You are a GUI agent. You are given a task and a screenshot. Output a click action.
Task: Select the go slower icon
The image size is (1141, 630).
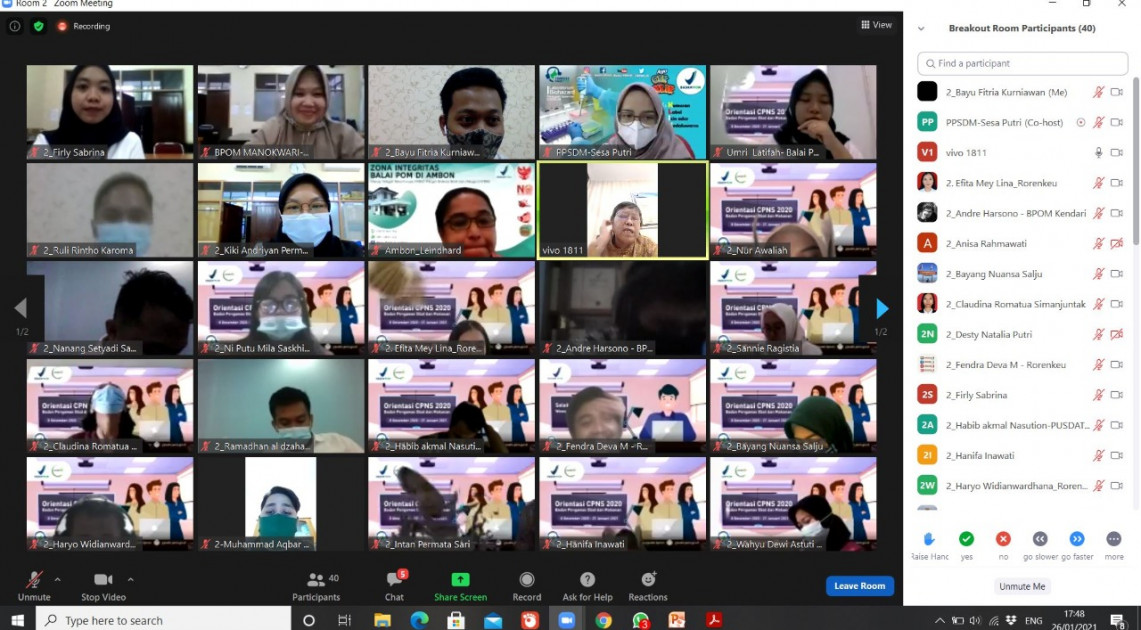pyautogui.click(x=1040, y=538)
